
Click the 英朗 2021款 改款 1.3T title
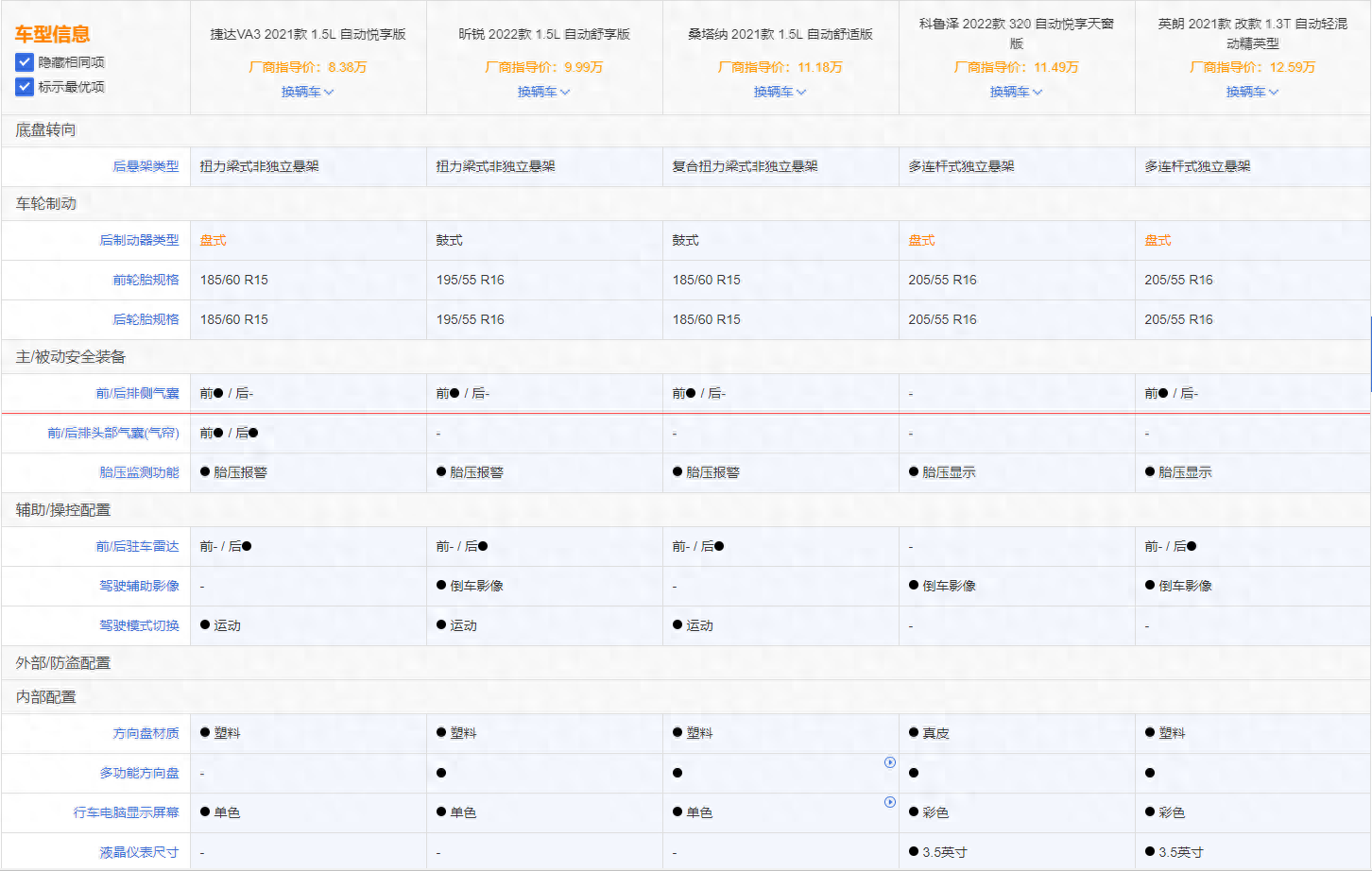1253,33
